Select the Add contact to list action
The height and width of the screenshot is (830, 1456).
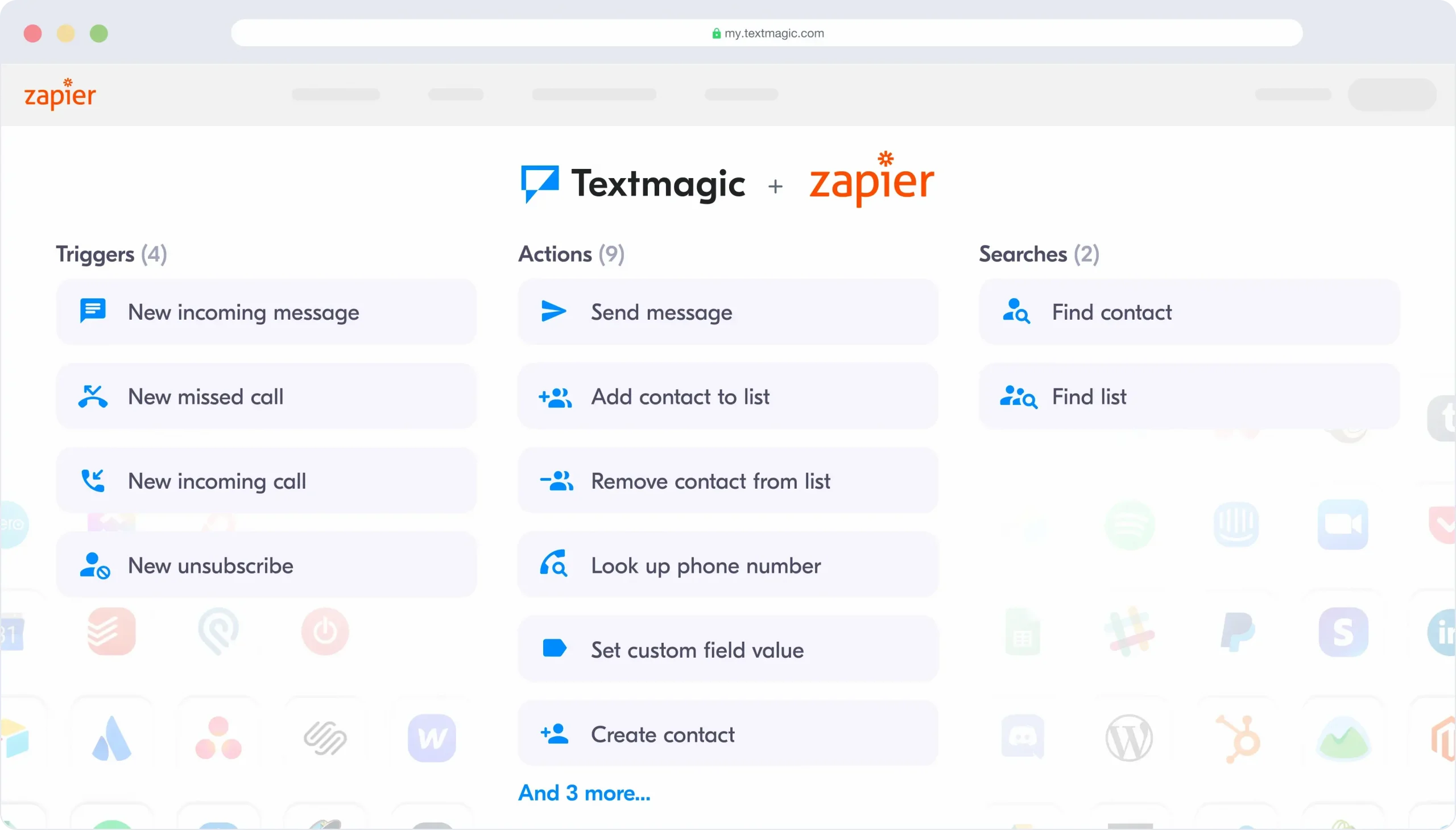click(x=727, y=396)
